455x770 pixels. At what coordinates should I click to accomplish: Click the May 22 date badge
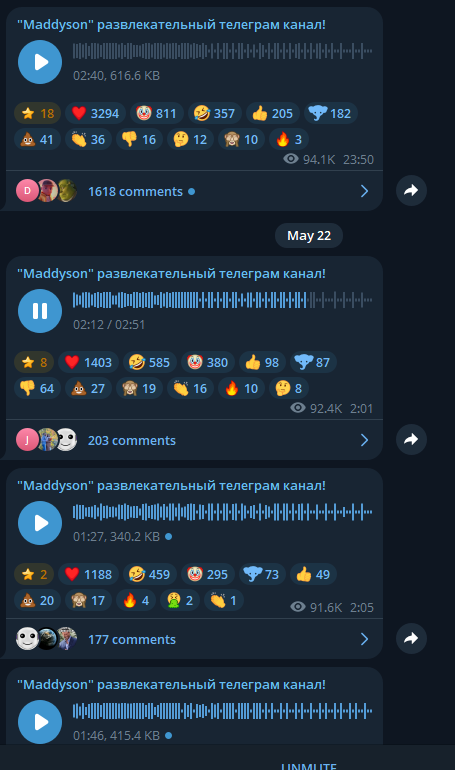coord(309,236)
